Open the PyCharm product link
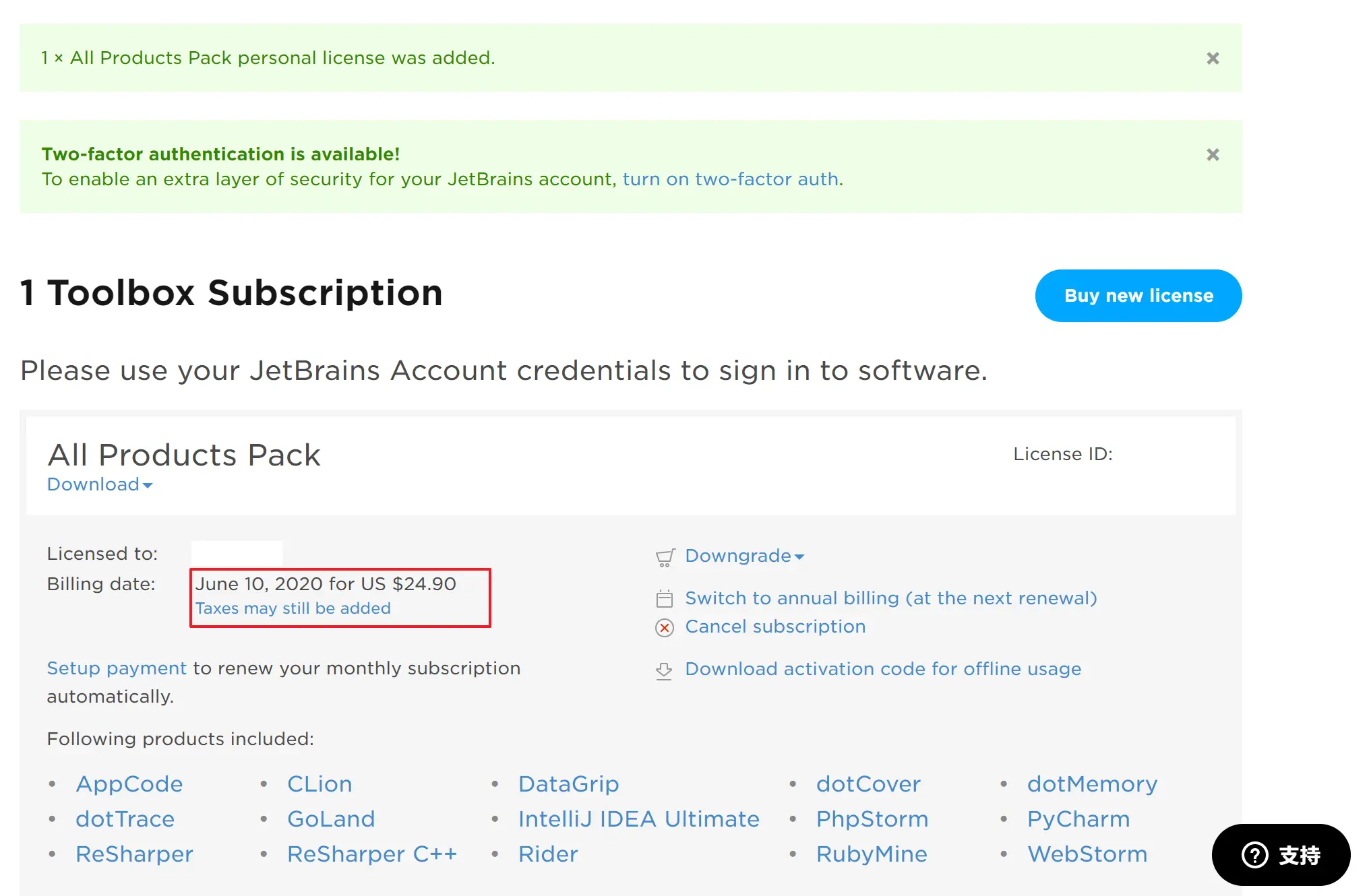 (1078, 819)
